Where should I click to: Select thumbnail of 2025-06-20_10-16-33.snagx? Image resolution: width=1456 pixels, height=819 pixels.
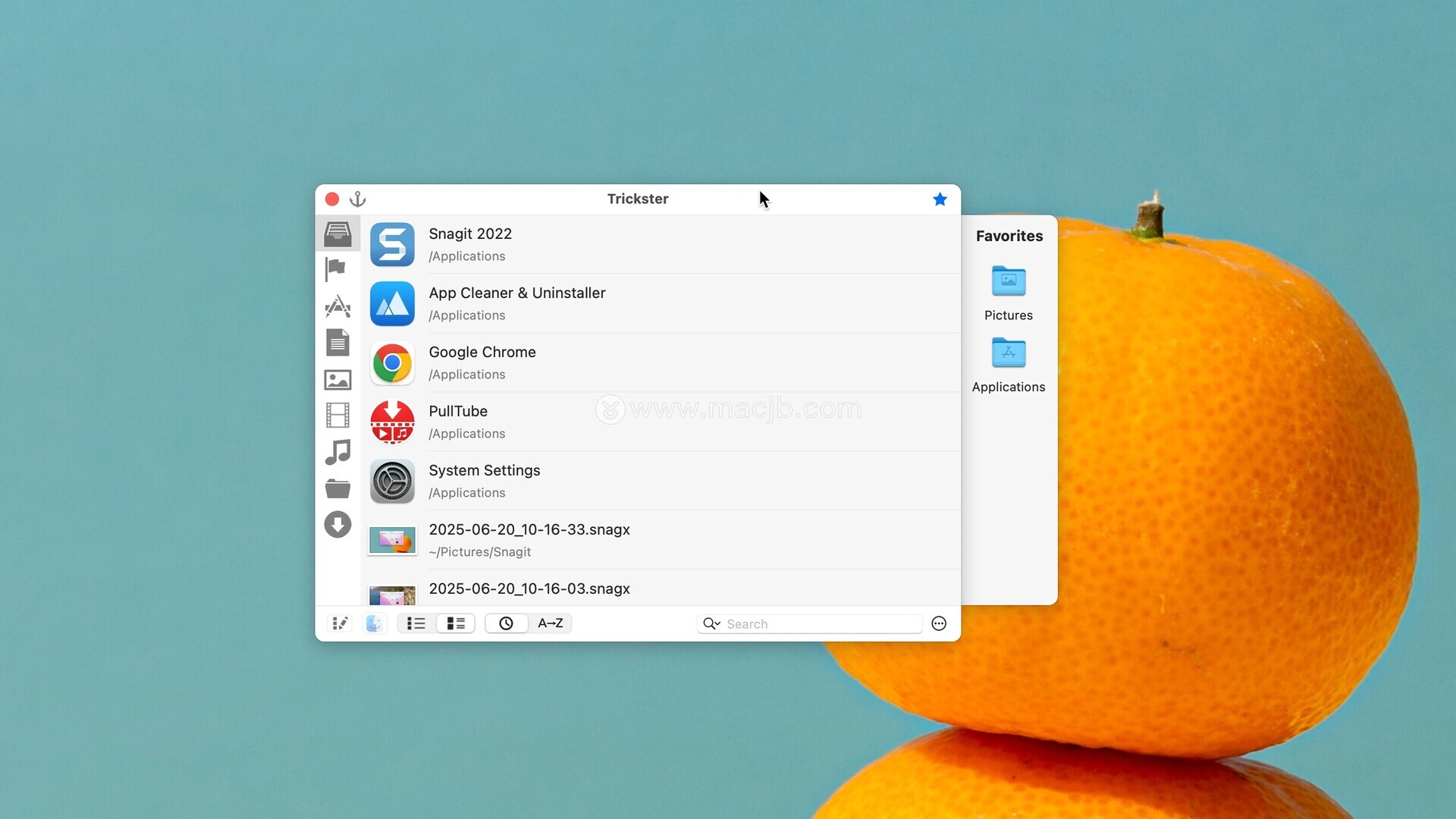point(392,540)
